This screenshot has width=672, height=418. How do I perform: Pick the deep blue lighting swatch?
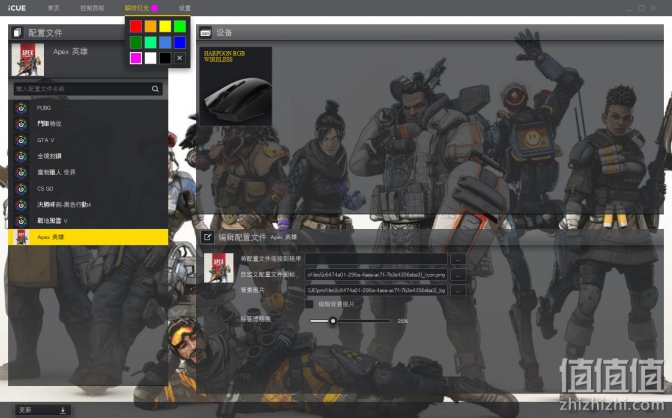click(x=180, y=42)
